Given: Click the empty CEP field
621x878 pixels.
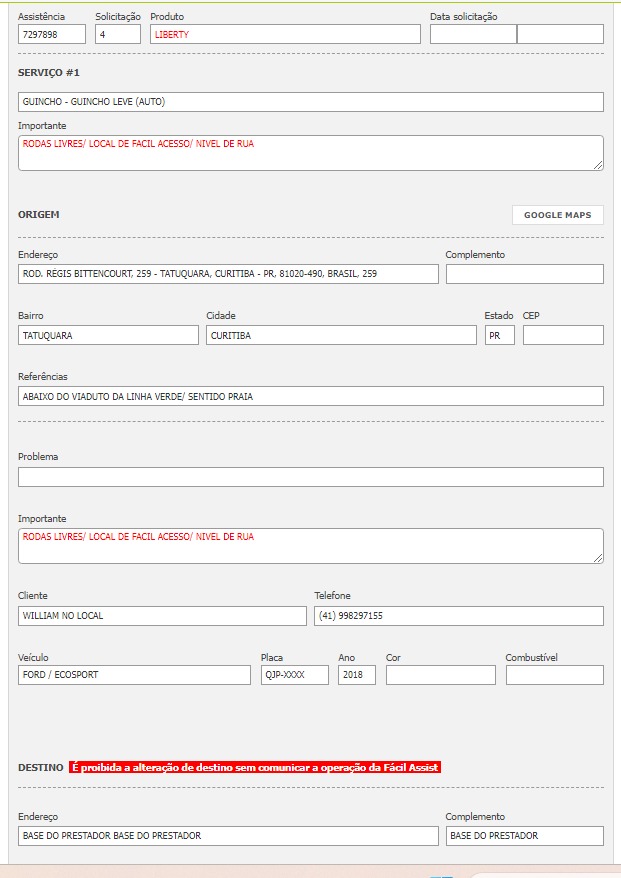Looking at the screenshot, I should tap(563, 335).
